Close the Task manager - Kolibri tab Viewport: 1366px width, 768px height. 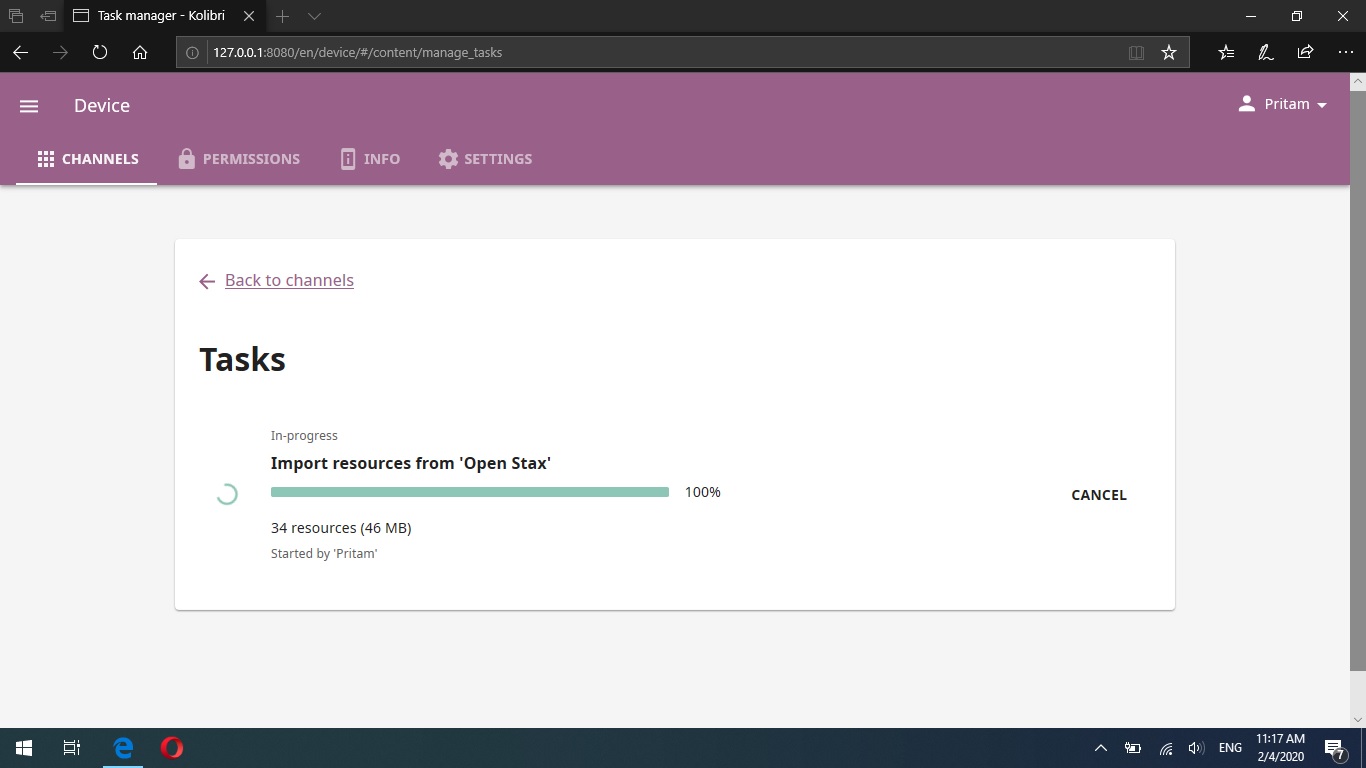(x=249, y=16)
